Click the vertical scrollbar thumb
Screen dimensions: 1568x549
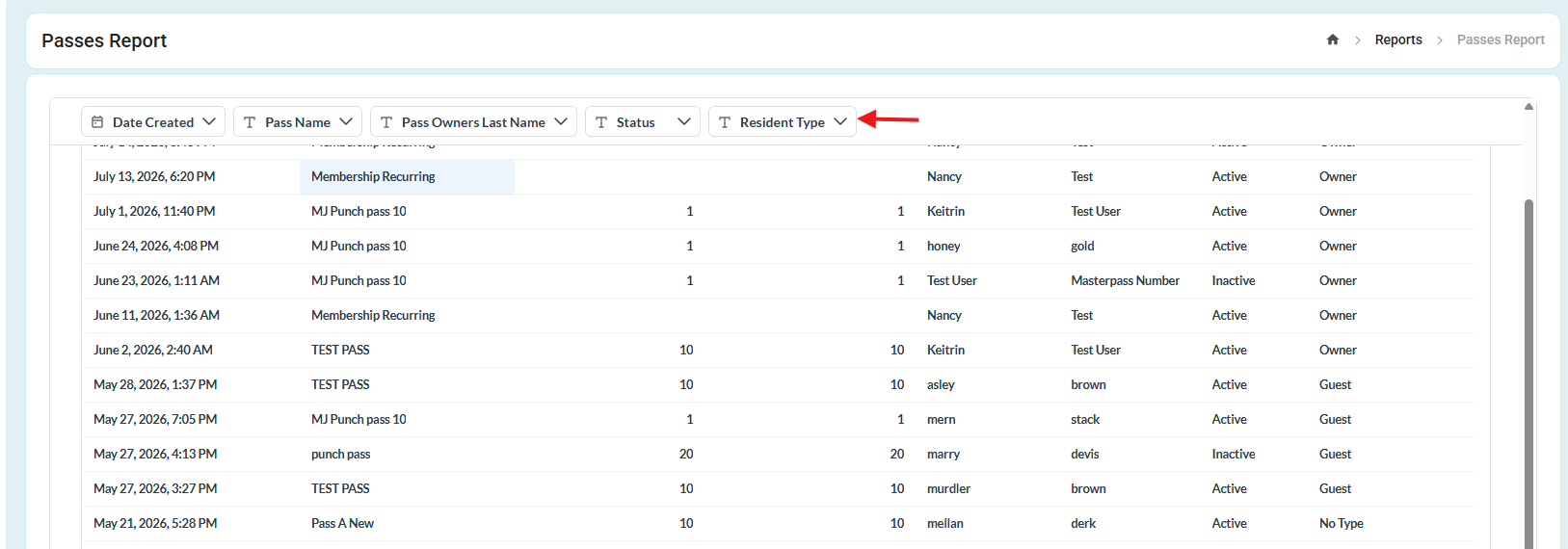(1528, 374)
